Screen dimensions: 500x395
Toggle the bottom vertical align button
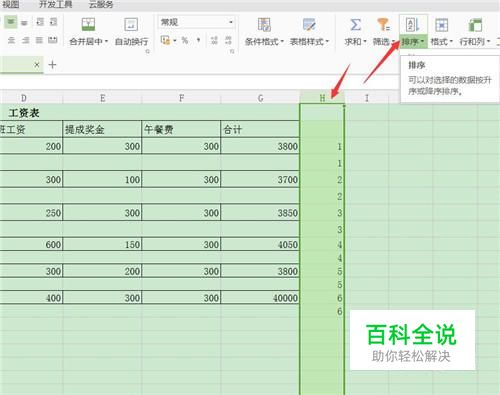coord(24,22)
